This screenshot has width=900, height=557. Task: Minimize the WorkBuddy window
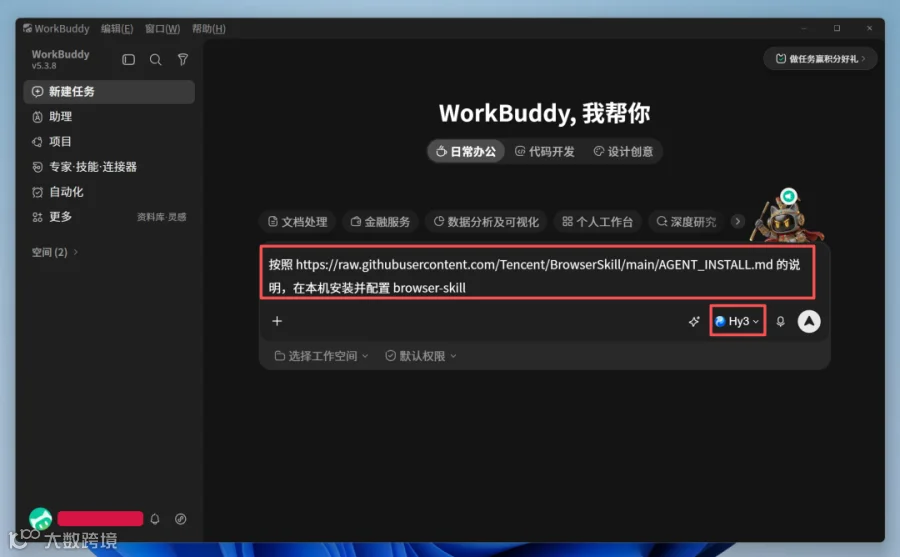pos(804,28)
